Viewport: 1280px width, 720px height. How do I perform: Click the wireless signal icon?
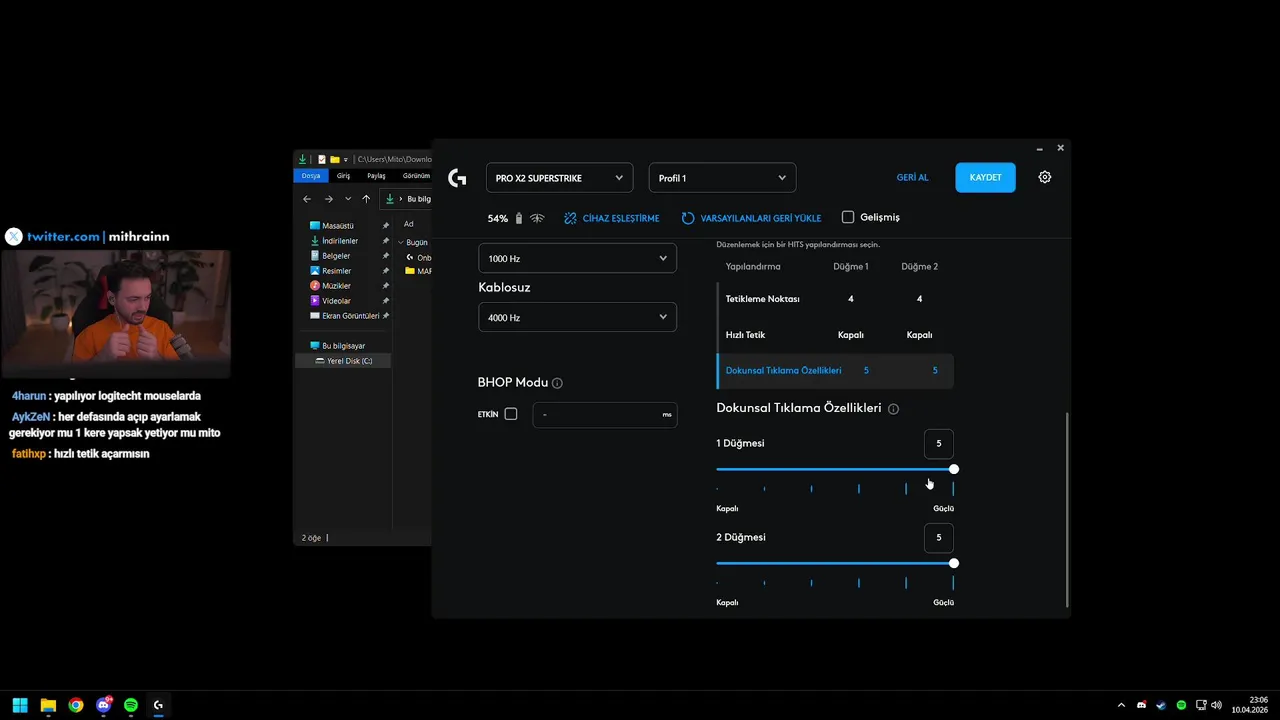click(537, 218)
